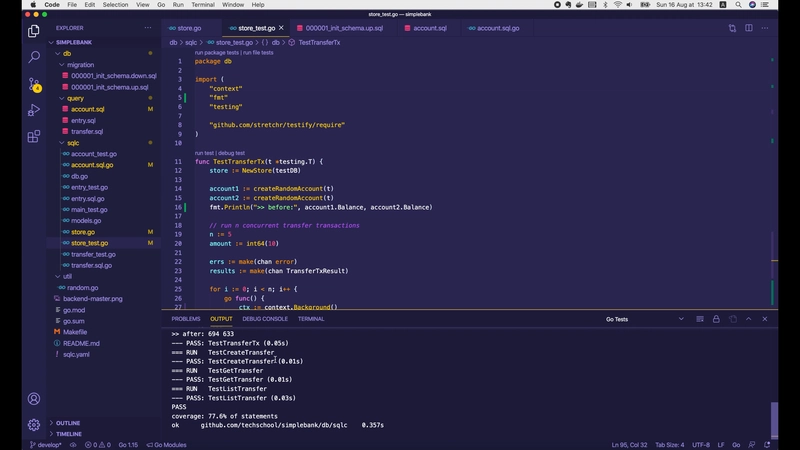Maximize the panel with chevron up
Viewport: 800px width, 450px height.
pyautogui.click(x=749, y=318)
